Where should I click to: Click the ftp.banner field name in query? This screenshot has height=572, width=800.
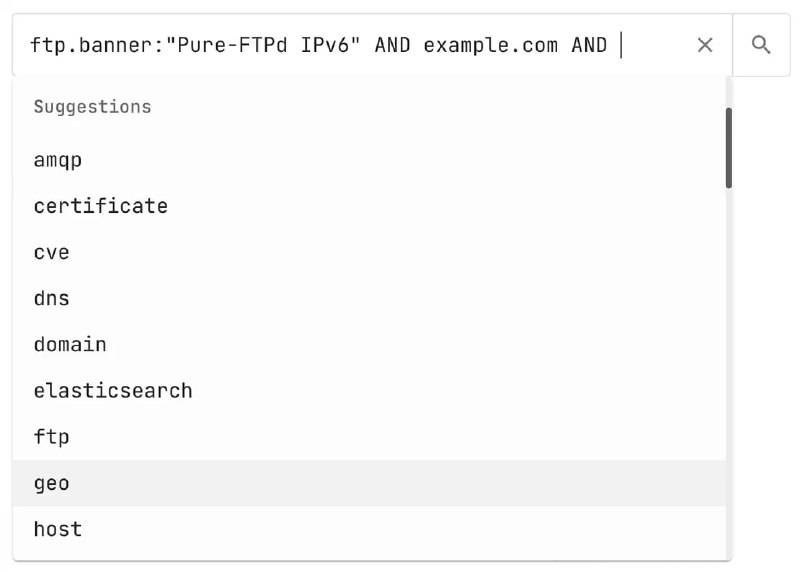point(91,45)
